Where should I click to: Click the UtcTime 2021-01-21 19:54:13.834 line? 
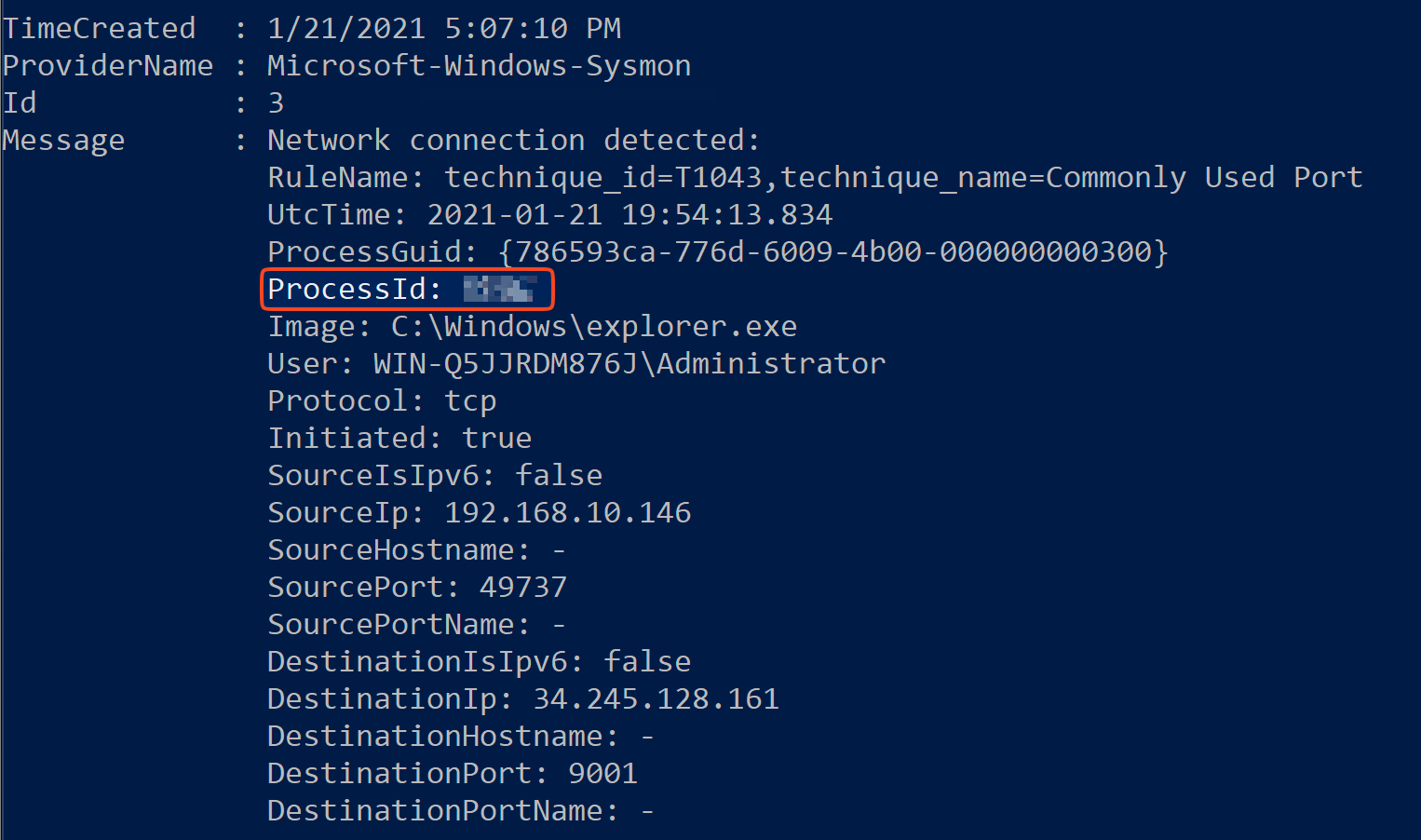click(x=549, y=215)
